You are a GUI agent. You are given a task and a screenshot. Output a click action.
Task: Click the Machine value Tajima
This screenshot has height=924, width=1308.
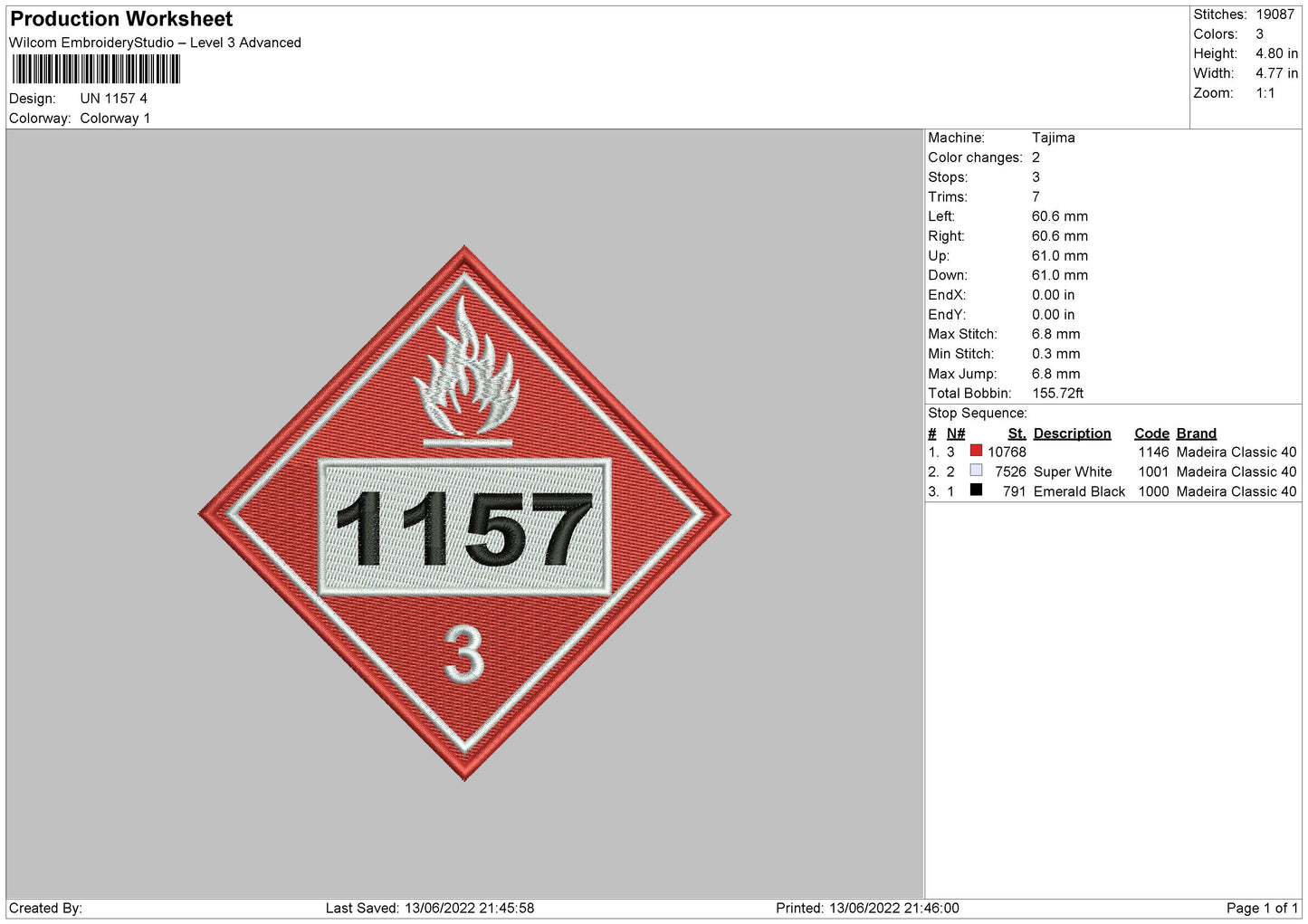coord(1054,138)
